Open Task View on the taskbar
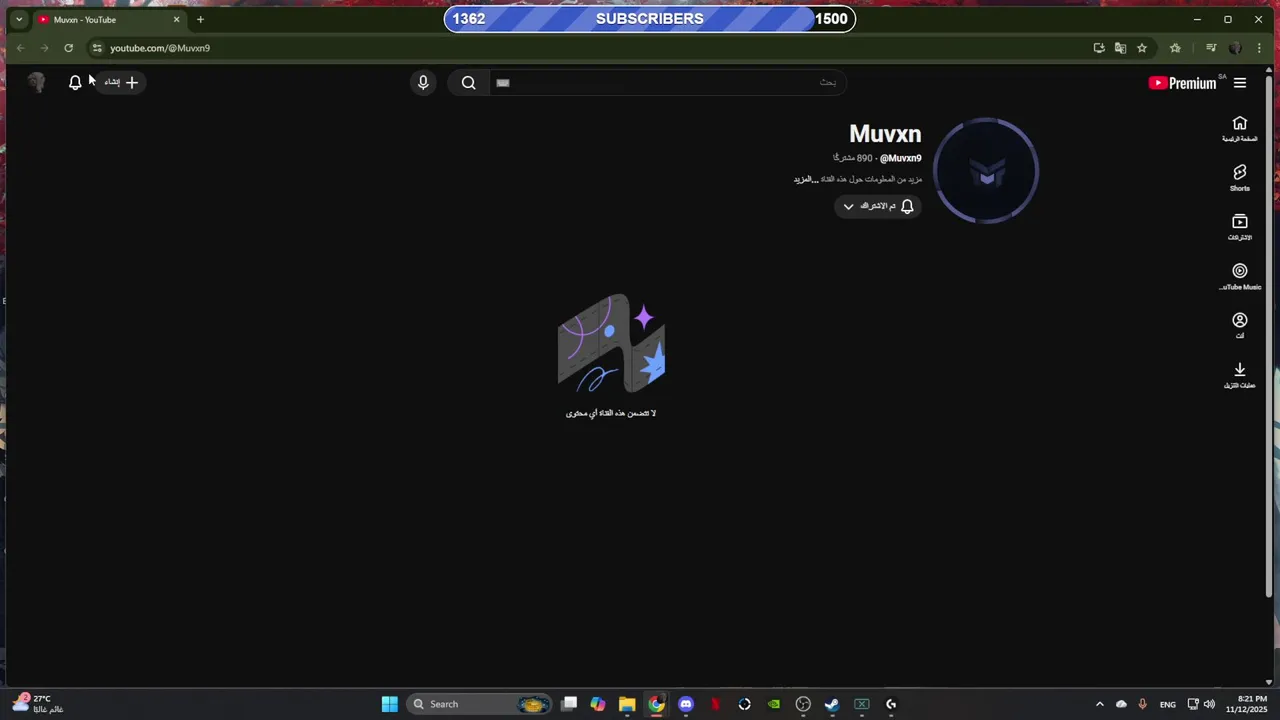Viewport: 1280px width, 720px height. click(x=569, y=704)
